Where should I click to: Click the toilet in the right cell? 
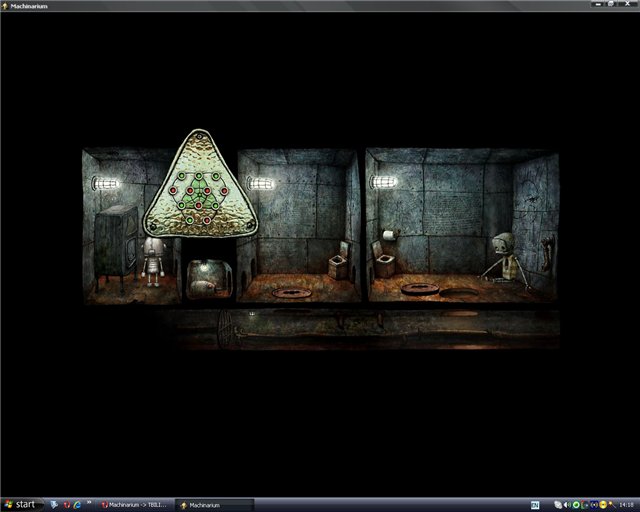coord(382,260)
